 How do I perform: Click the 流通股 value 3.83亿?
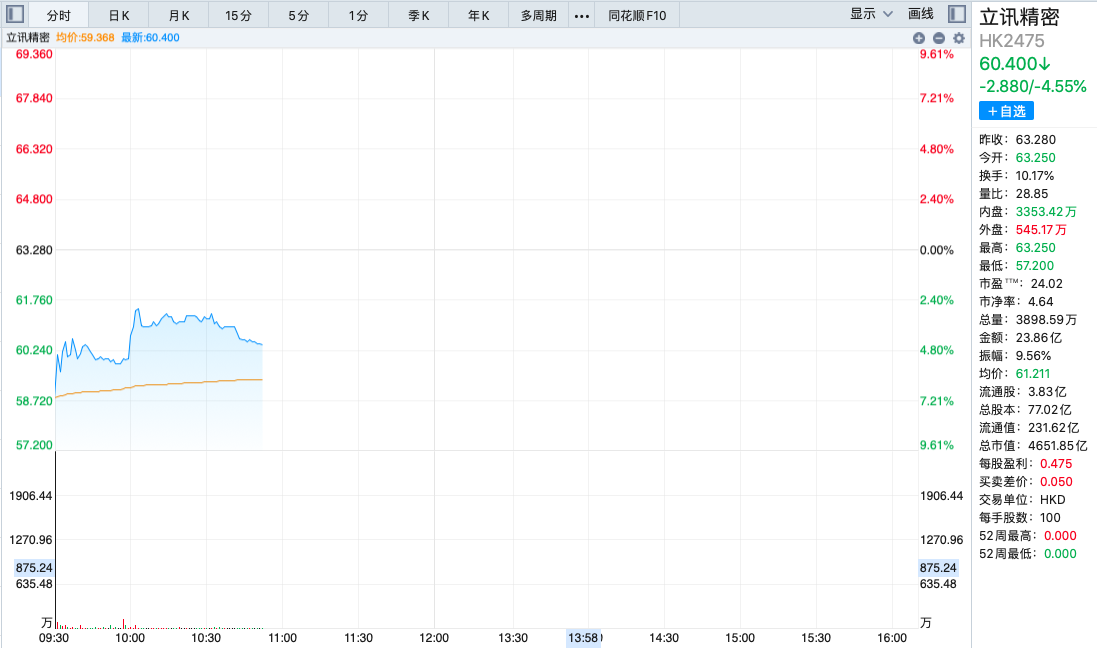coord(1047,392)
